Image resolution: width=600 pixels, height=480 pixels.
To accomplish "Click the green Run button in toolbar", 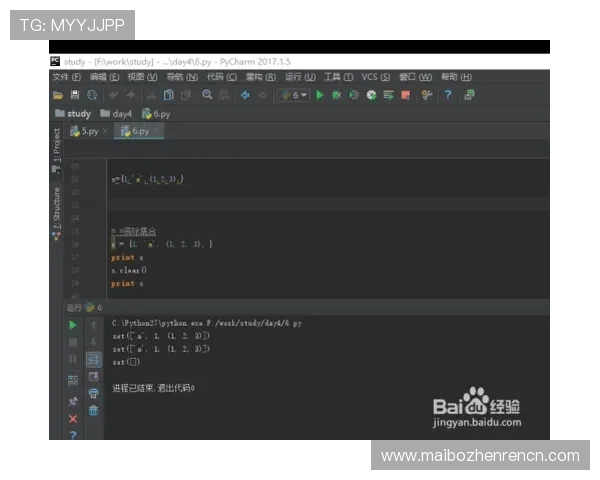I will point(320,95).
